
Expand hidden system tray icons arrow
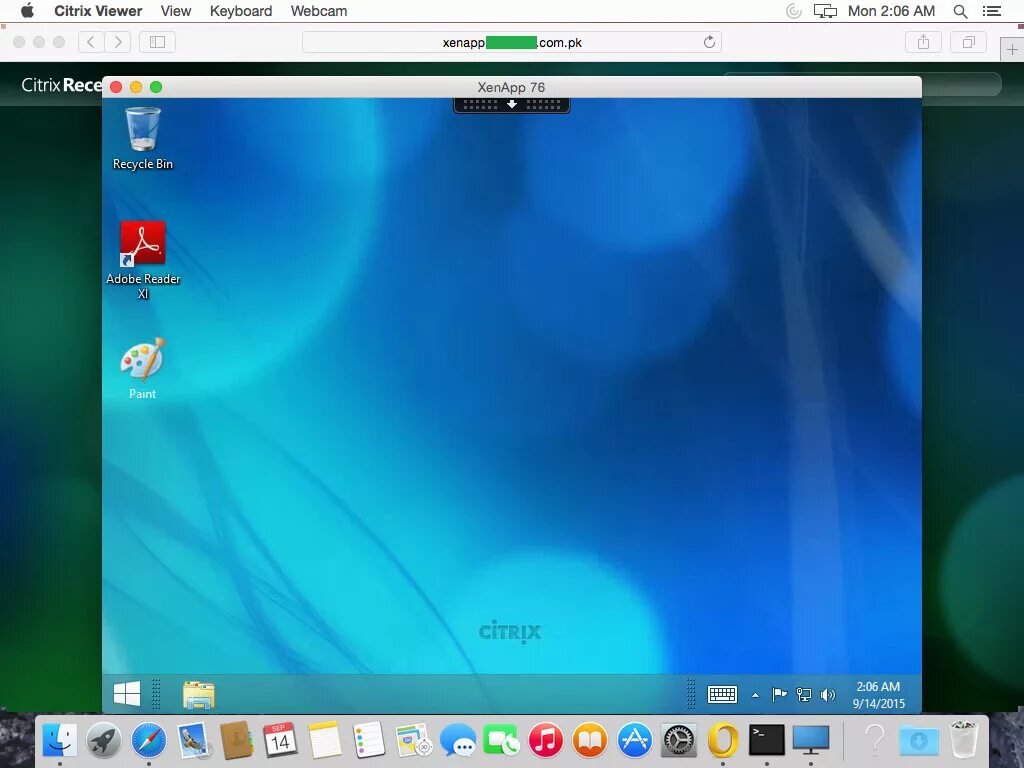755,696
